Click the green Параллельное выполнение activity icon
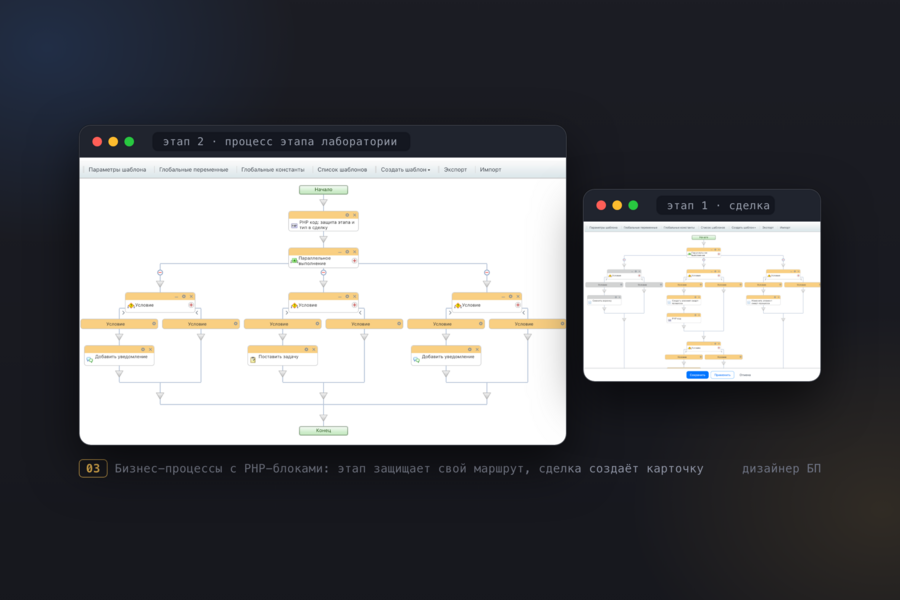Screen dimensions: 900x600 pos(294,261)
